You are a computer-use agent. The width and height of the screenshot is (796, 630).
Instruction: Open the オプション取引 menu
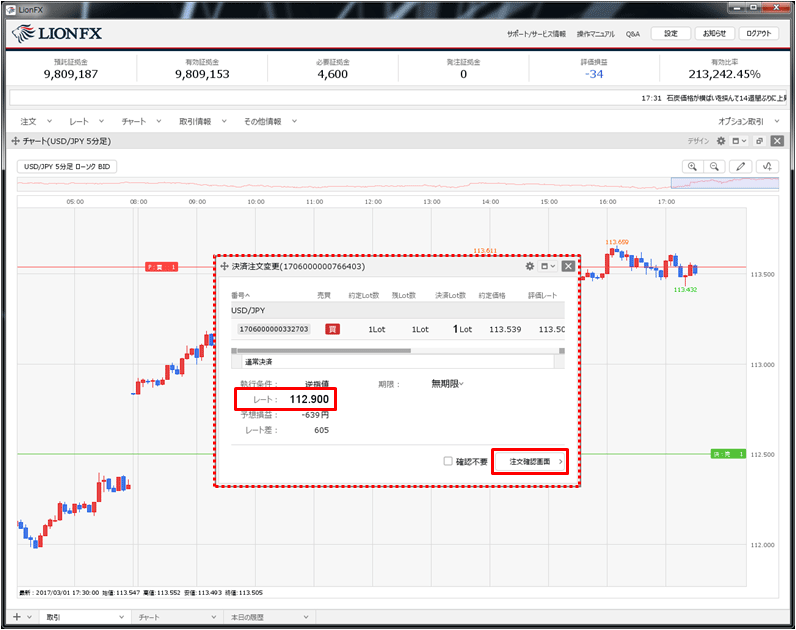coord(748,121)
